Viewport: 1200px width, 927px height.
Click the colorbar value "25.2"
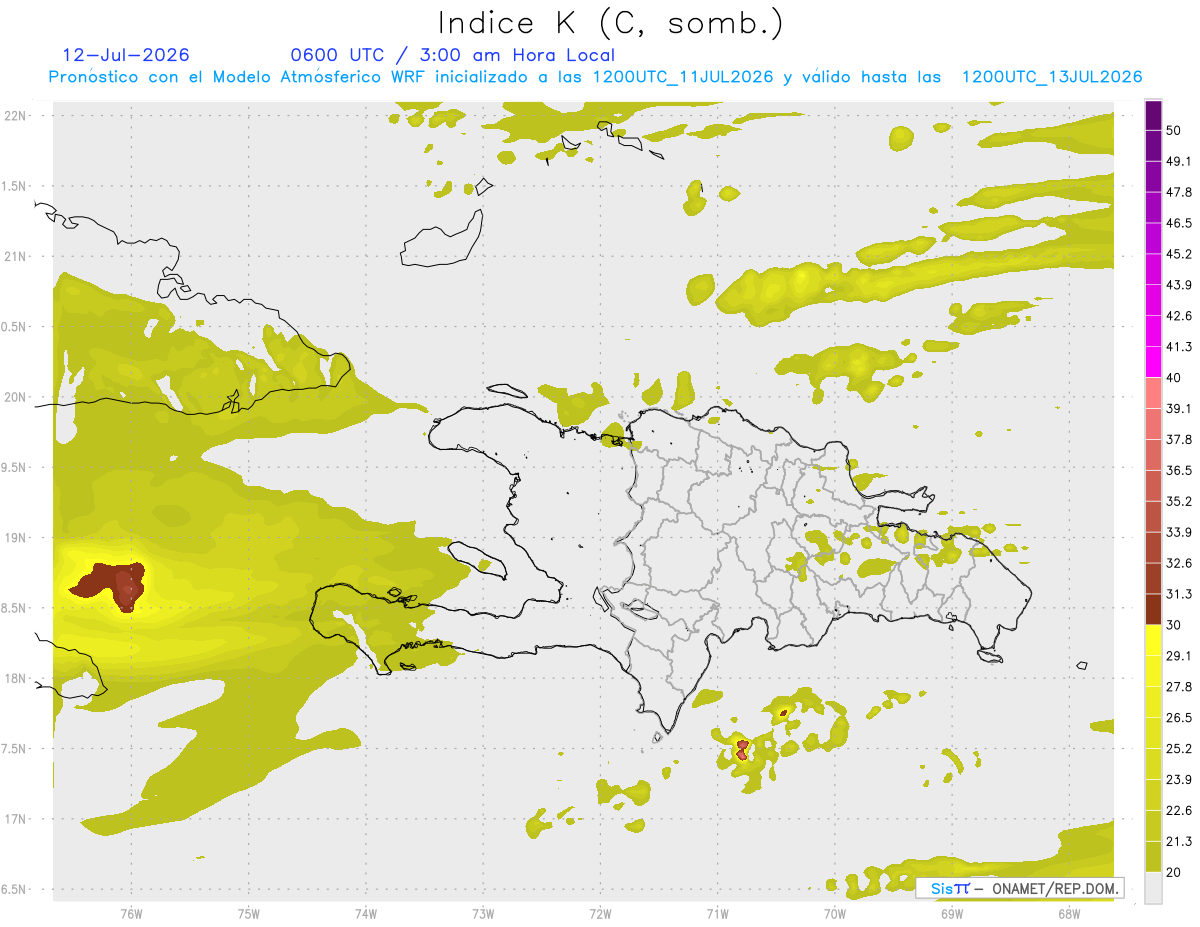pos(1179,749)
